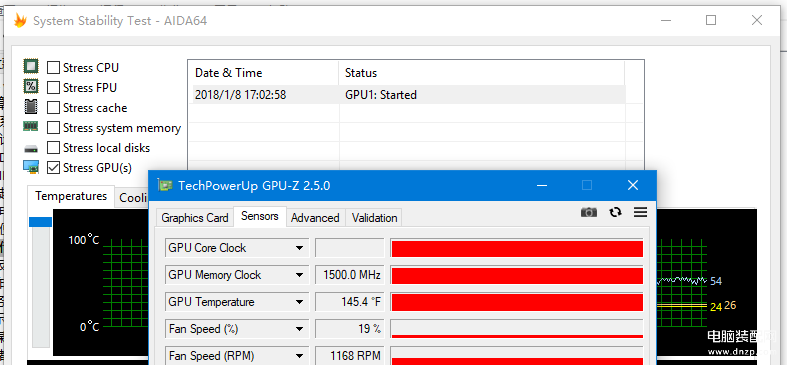
Task: Click the RAM module icon beside Stress system memory
Action: (x=31, y=127)
